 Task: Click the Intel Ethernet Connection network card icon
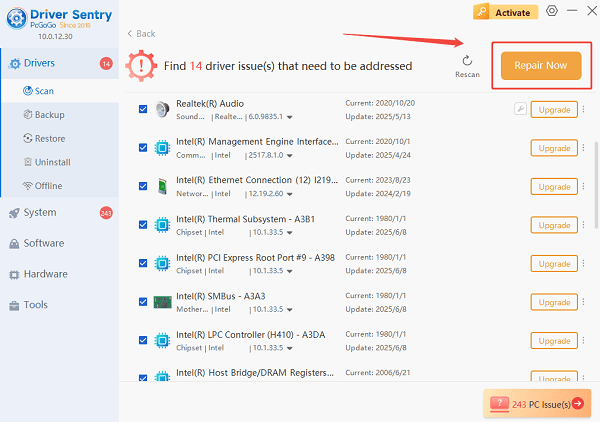tap(162, 187)
